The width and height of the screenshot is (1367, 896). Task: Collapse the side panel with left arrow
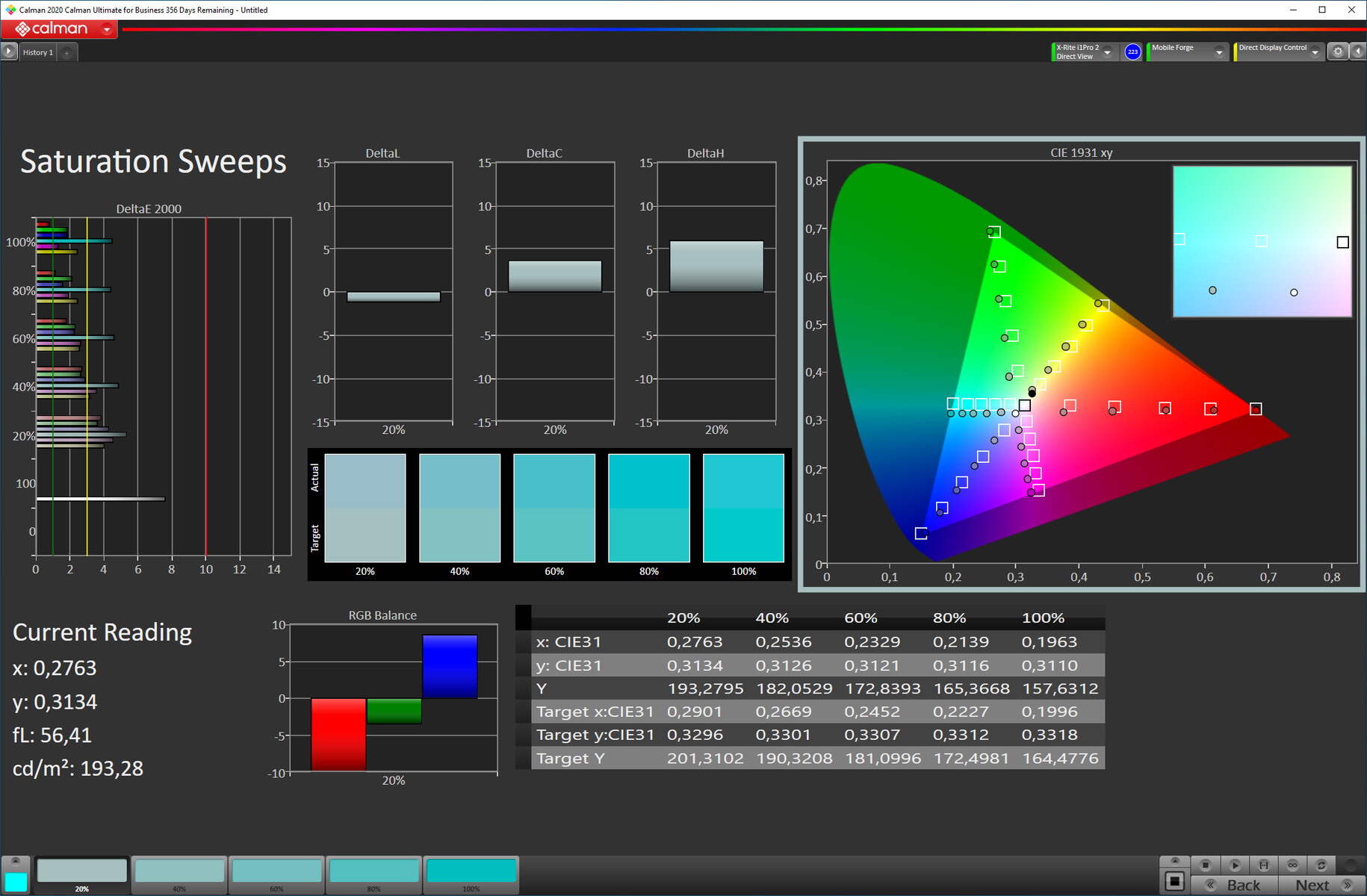click(x=1358, y=52)
